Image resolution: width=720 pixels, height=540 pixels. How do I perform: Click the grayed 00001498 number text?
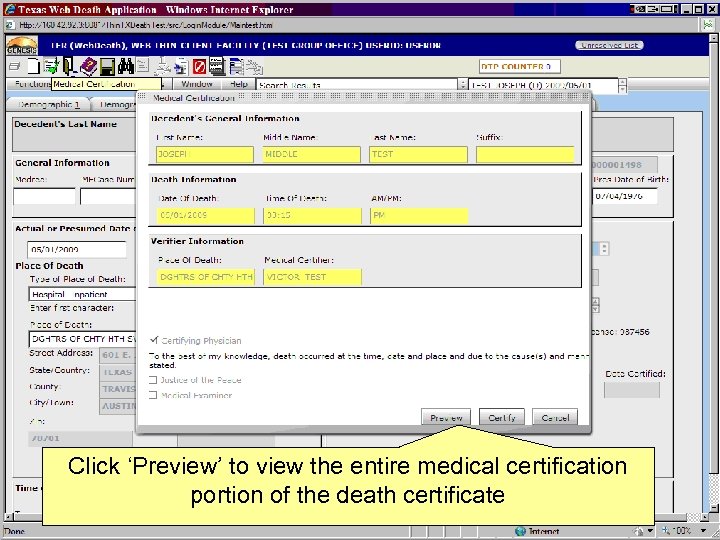click(617, 164)
